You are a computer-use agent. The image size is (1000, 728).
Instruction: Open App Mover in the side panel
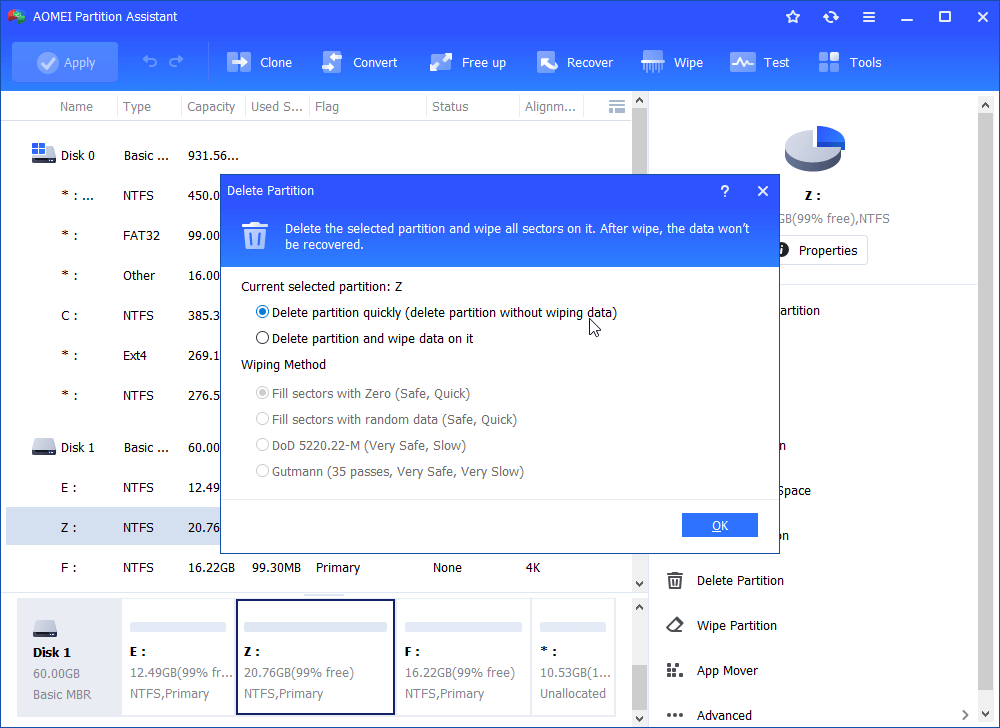(x=712, y=671)
